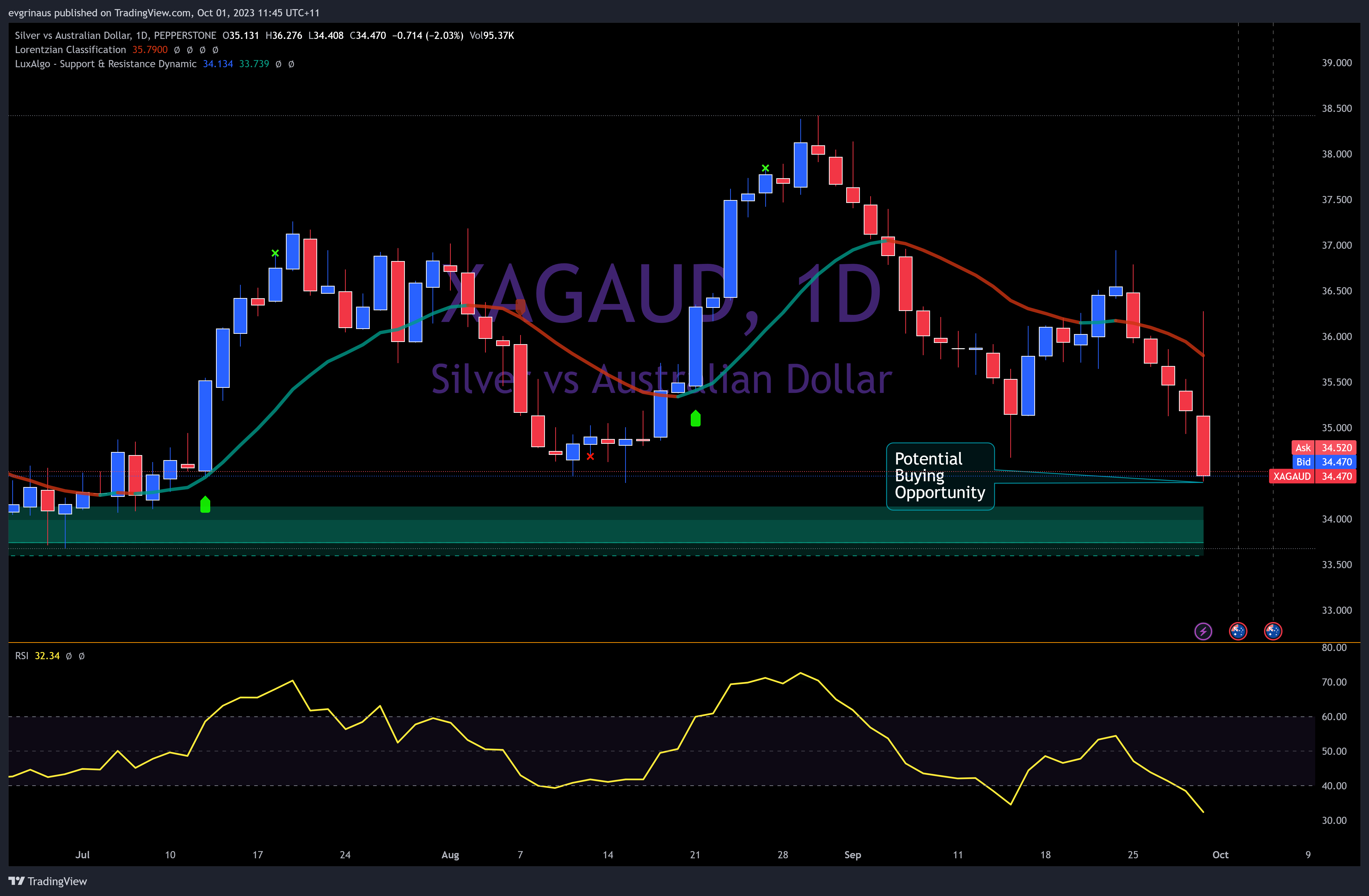The image size is (1369, 896).
Task: Click the 33.000 price scale label
Action: (x=1337, y=610)
